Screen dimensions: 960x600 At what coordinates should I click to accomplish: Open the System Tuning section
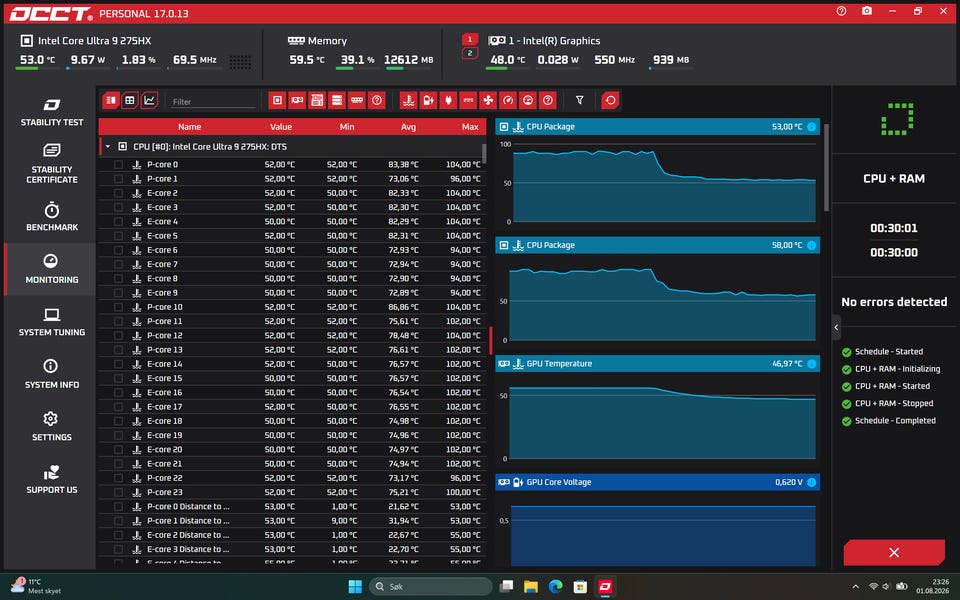[x=51, y=322]
